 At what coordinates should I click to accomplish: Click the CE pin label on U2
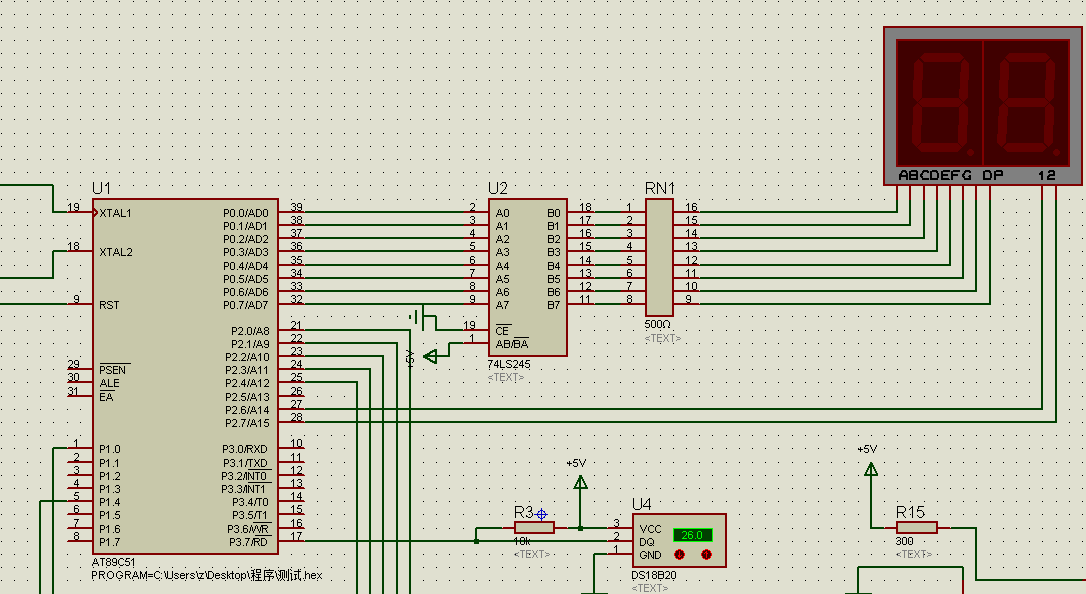[503, 331]
